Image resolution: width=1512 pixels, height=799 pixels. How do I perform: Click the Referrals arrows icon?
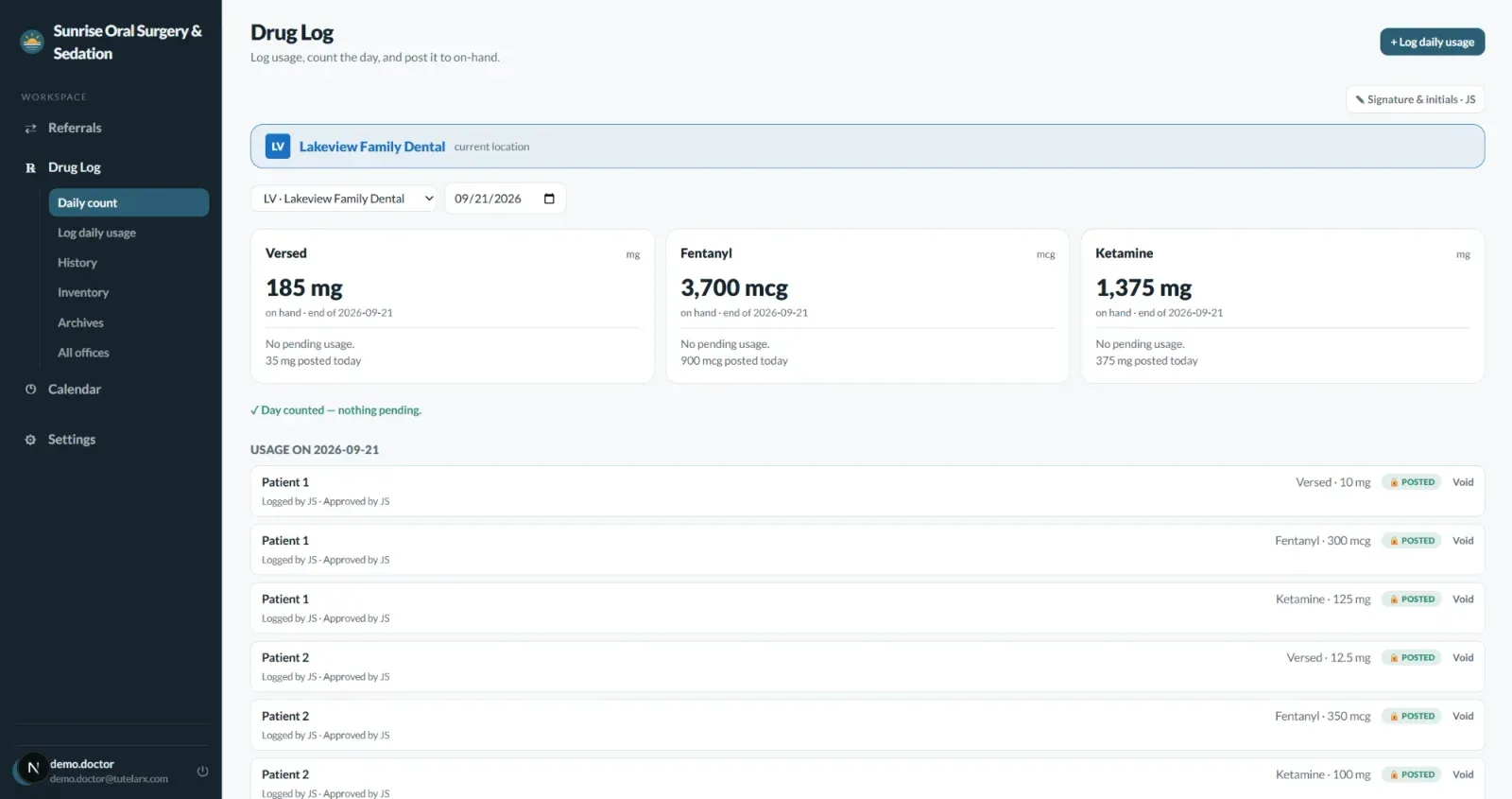click(30, 129)
